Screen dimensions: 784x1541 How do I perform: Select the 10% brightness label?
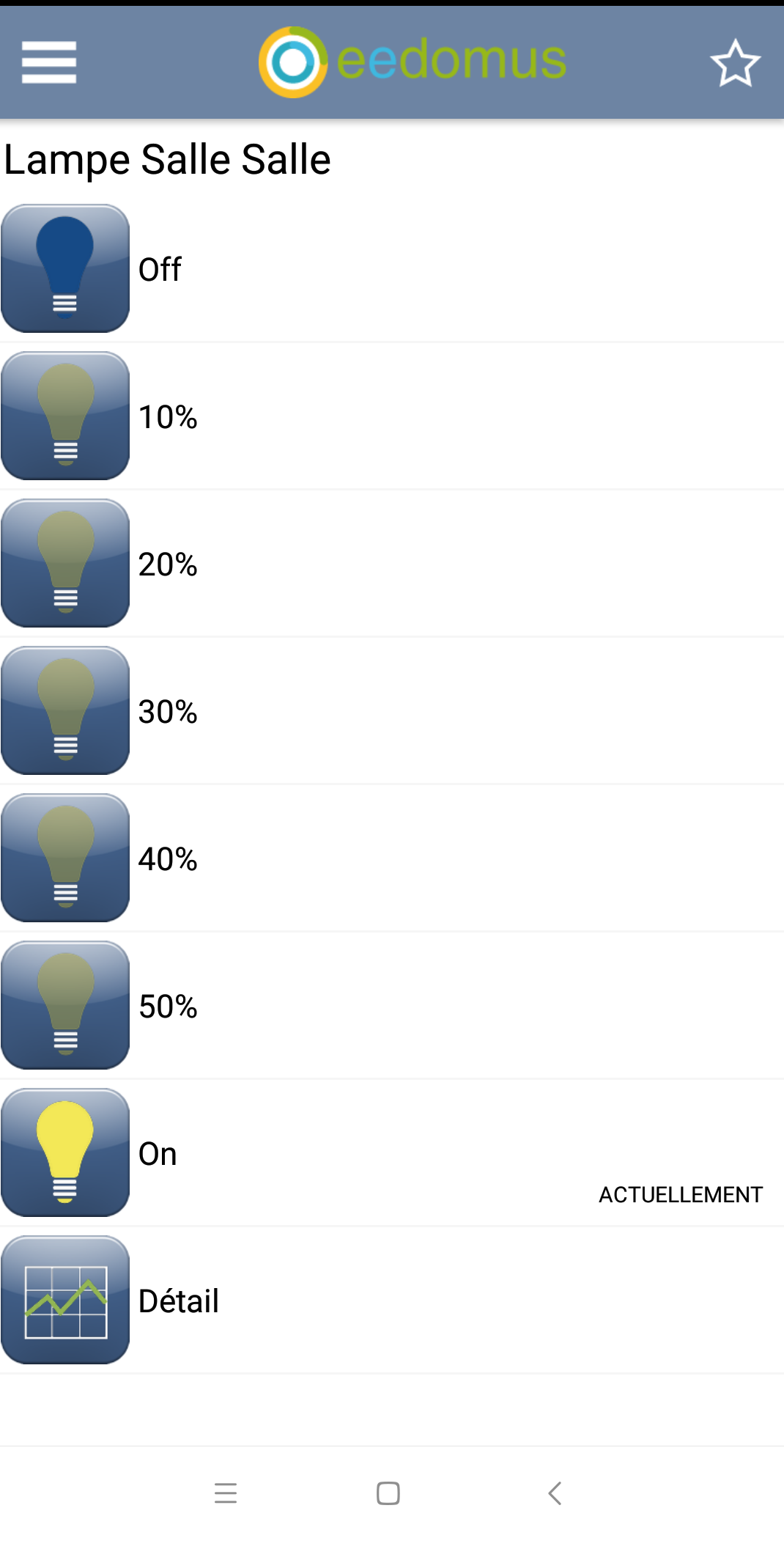tap(168, 417)
